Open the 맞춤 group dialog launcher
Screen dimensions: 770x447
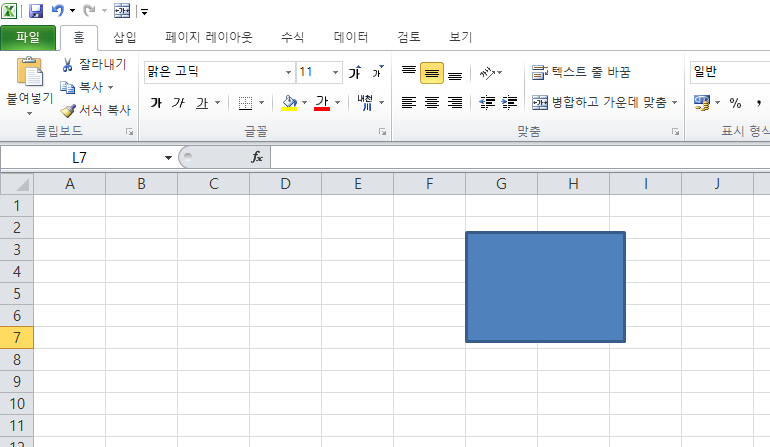[x=676, y=132]
